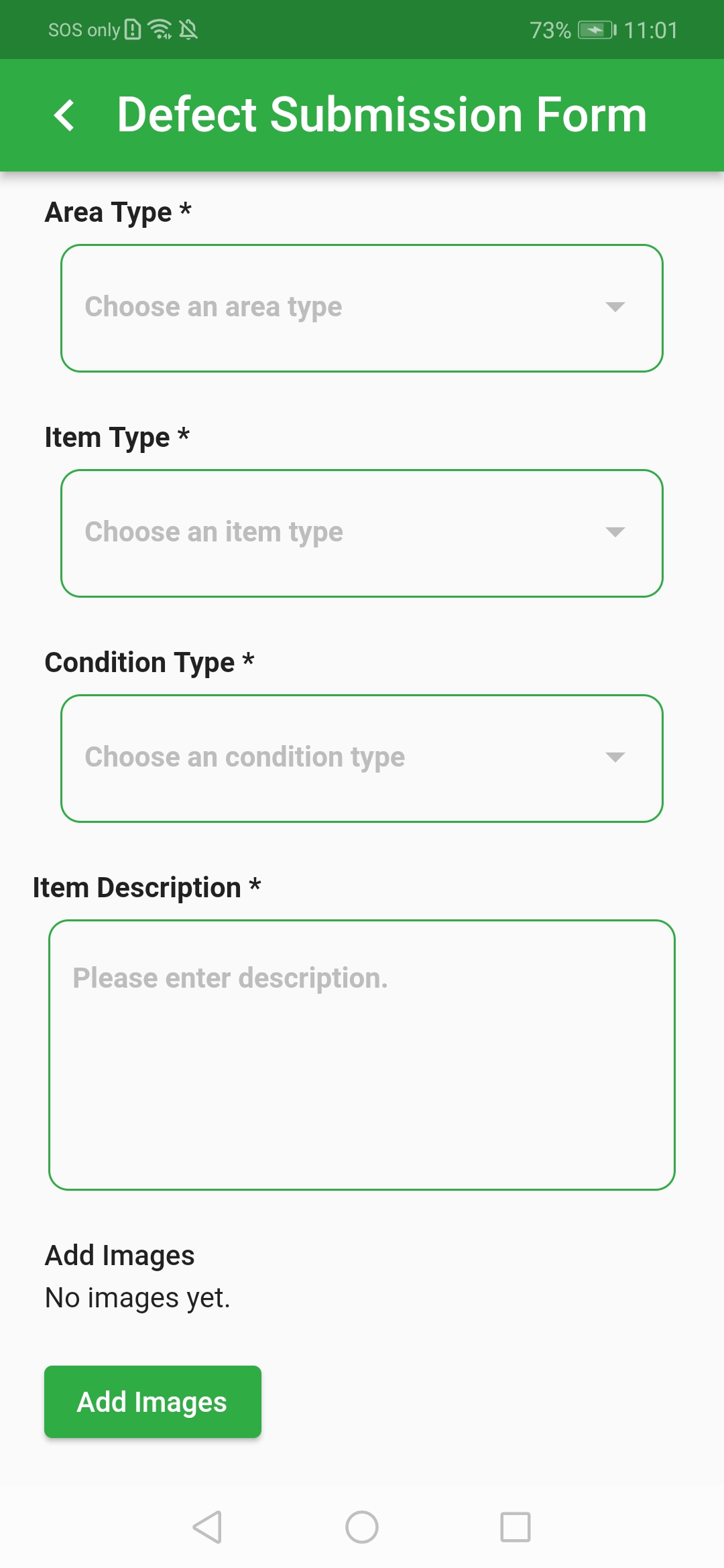Click the Condition Type dropdown arrow
Image resolution: width=724 pixels, height=1568 pixels.
[x=615, y=757]
